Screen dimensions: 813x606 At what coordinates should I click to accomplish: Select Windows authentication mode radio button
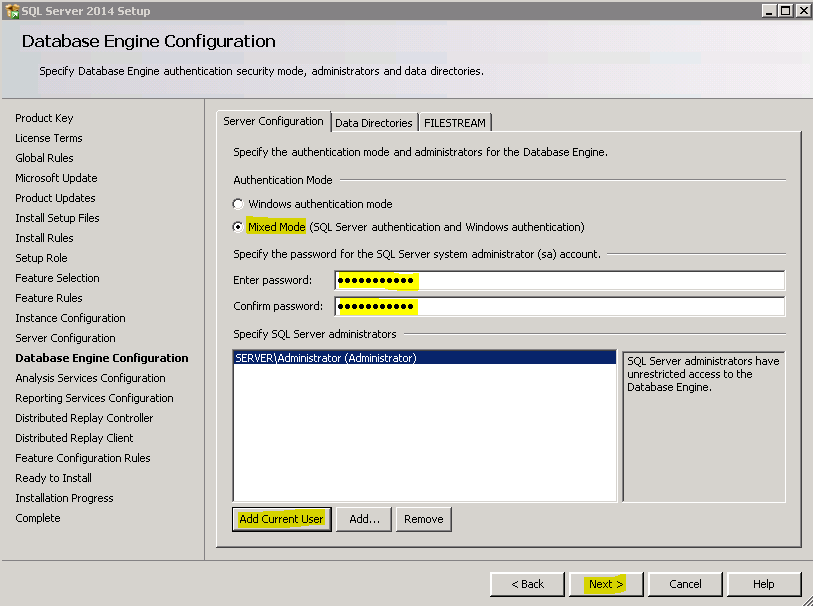point(238,204)
